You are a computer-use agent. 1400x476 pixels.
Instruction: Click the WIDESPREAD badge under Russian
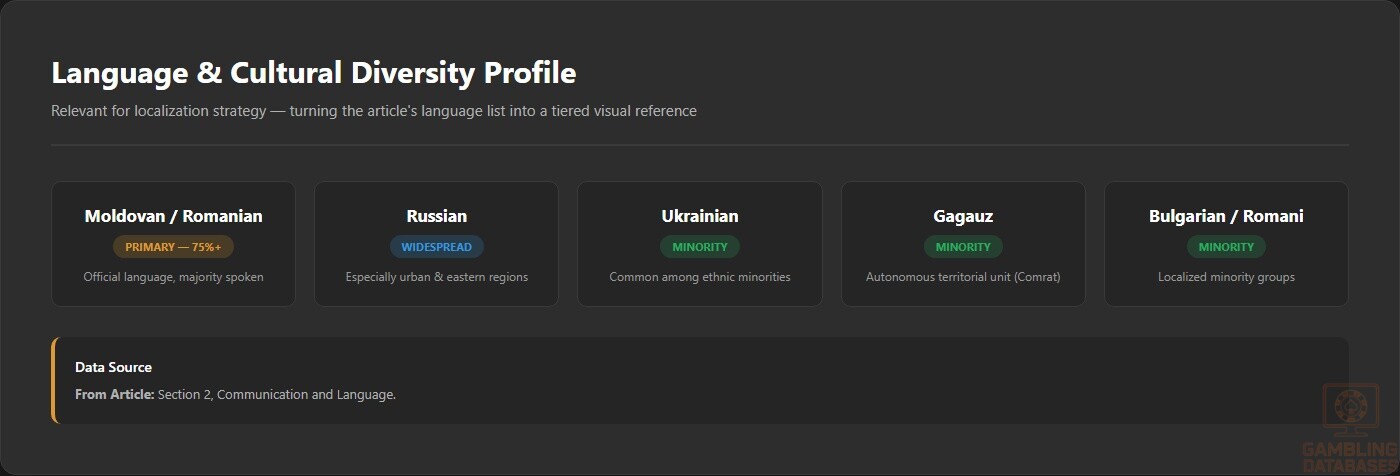436,247
